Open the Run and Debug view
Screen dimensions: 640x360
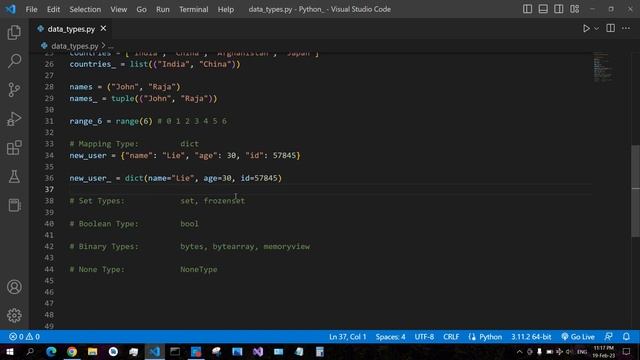click(x=14, y=119)
